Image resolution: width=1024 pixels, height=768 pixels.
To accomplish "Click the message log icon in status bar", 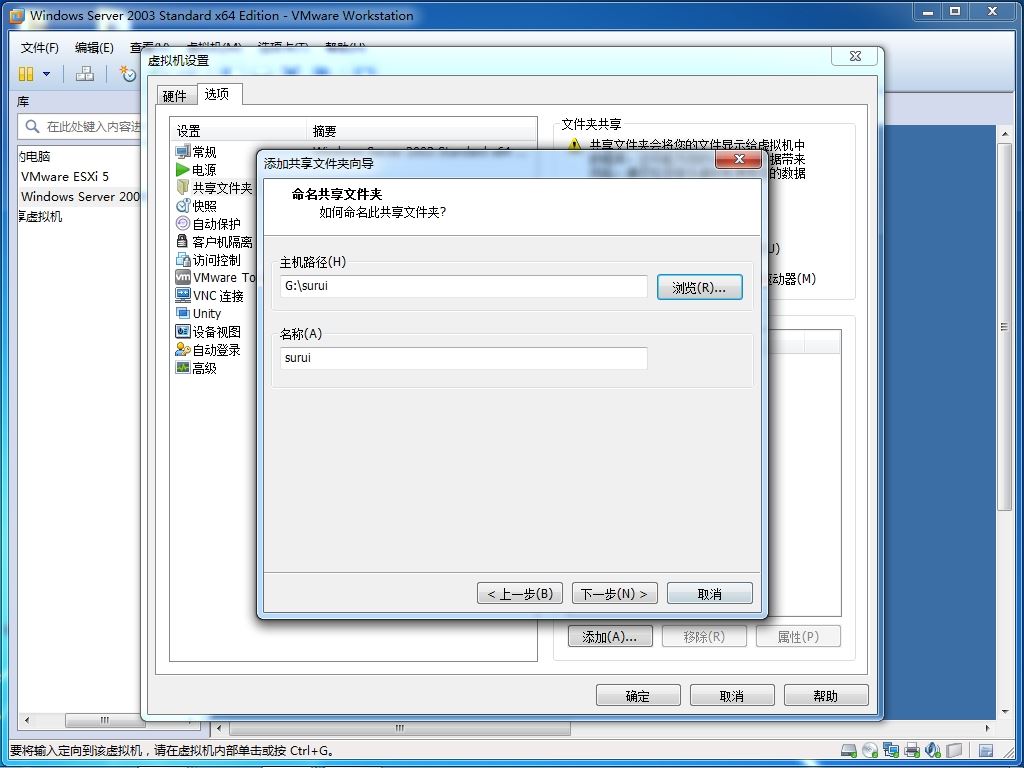I will 986,750.
